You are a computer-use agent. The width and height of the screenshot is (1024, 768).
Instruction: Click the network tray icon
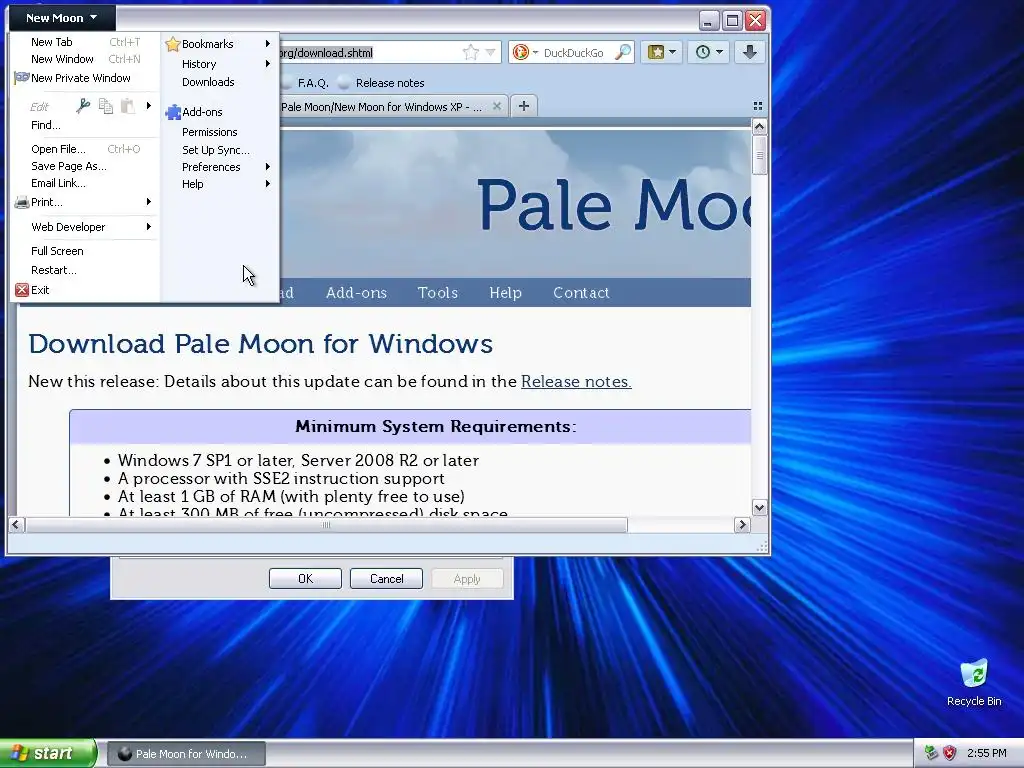click(x=931, y=753)
